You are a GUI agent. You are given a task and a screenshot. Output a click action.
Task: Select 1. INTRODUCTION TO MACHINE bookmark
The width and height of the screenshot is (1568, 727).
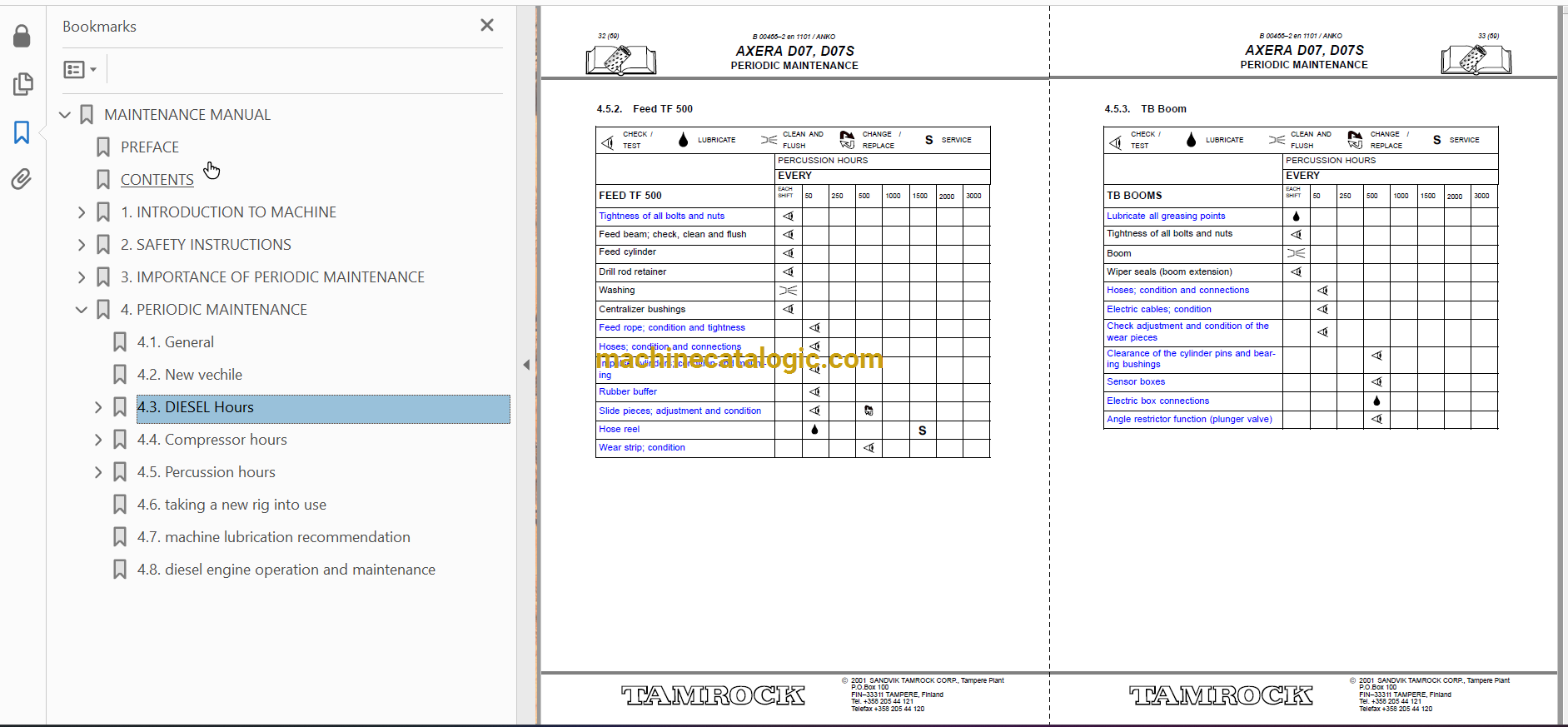point(228,212)
